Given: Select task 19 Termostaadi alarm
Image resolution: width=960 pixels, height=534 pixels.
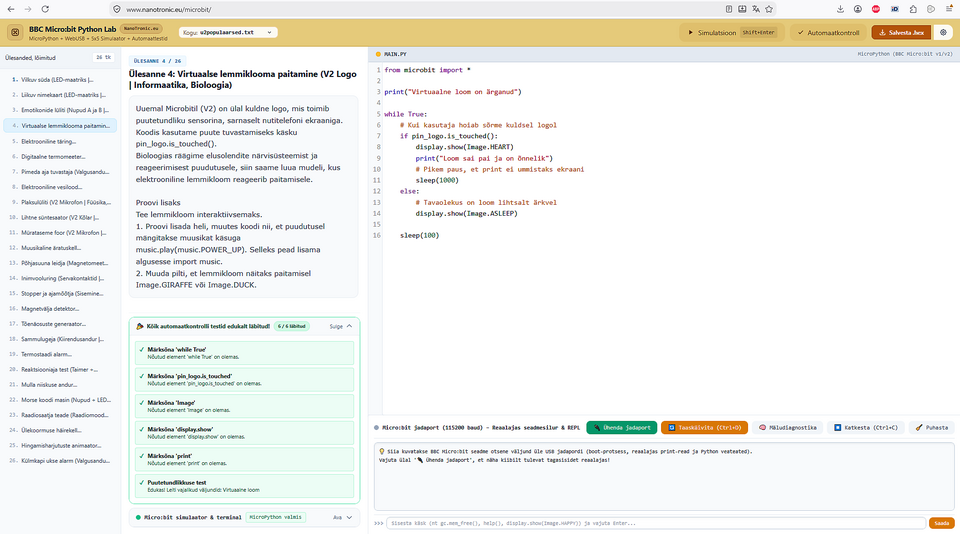Looking at the screenshot, I should [x=60, y=354].
